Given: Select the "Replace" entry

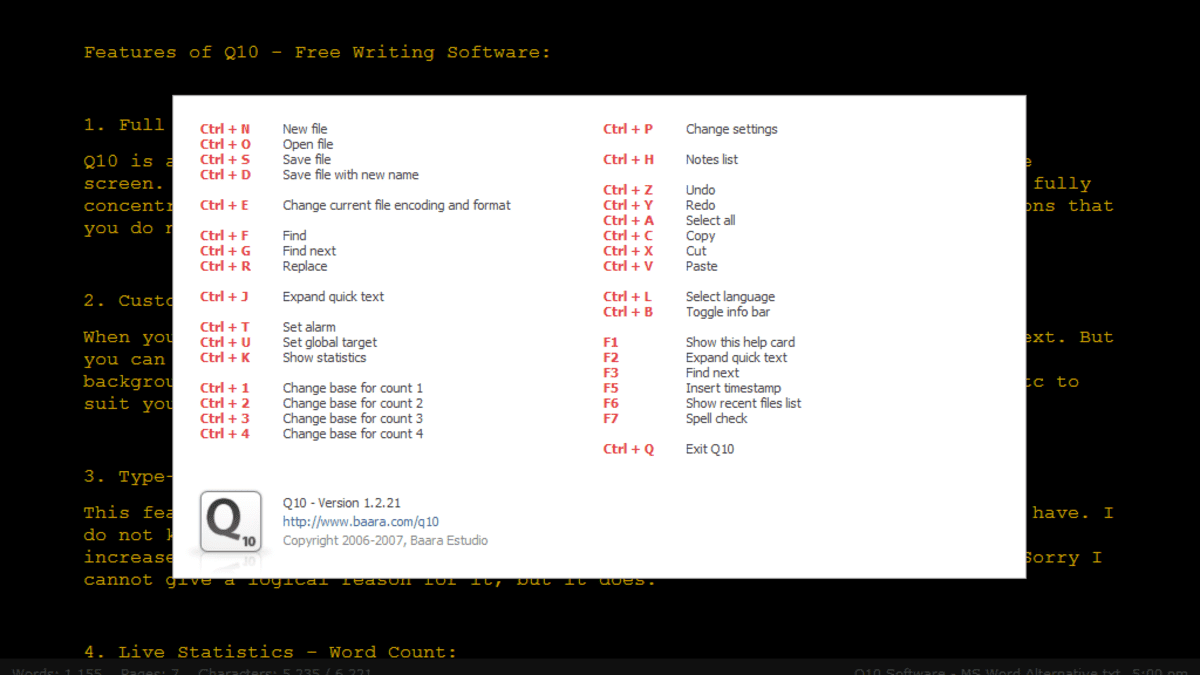Looking at the screenshot, I should click(x=305, y=266).
